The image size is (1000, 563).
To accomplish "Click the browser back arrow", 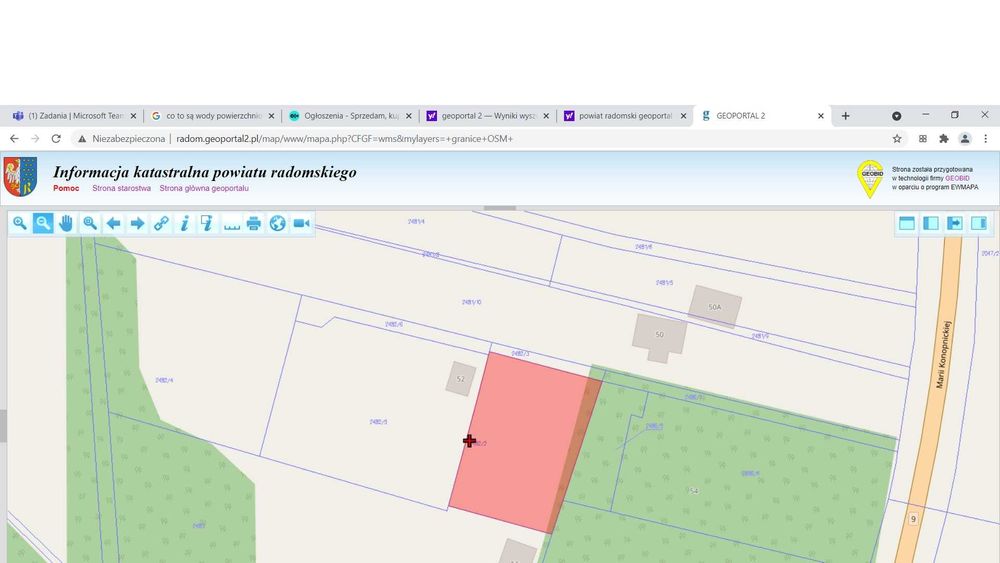I will pos(14,138).
